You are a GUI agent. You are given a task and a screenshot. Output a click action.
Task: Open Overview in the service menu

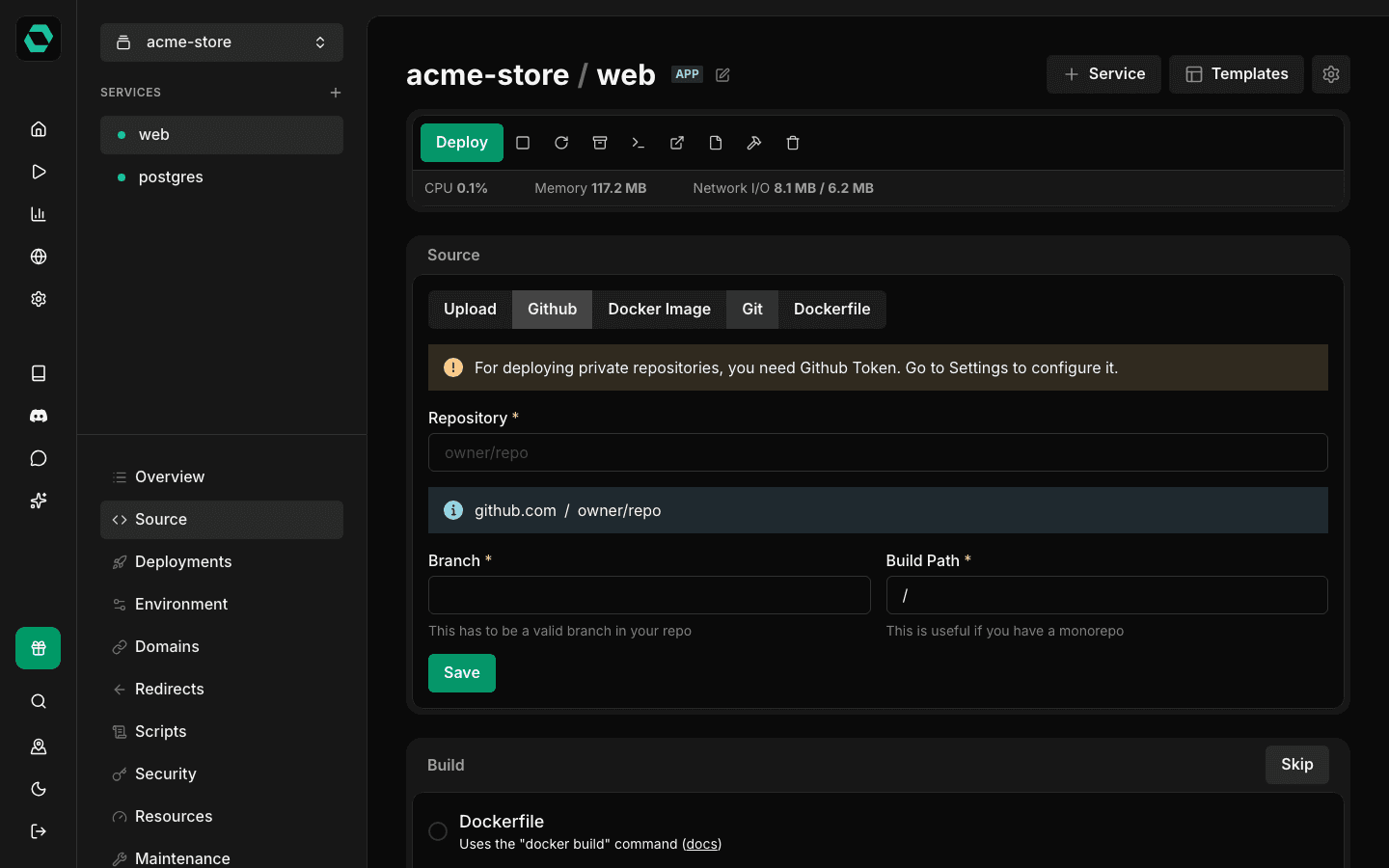coord(222,477)
